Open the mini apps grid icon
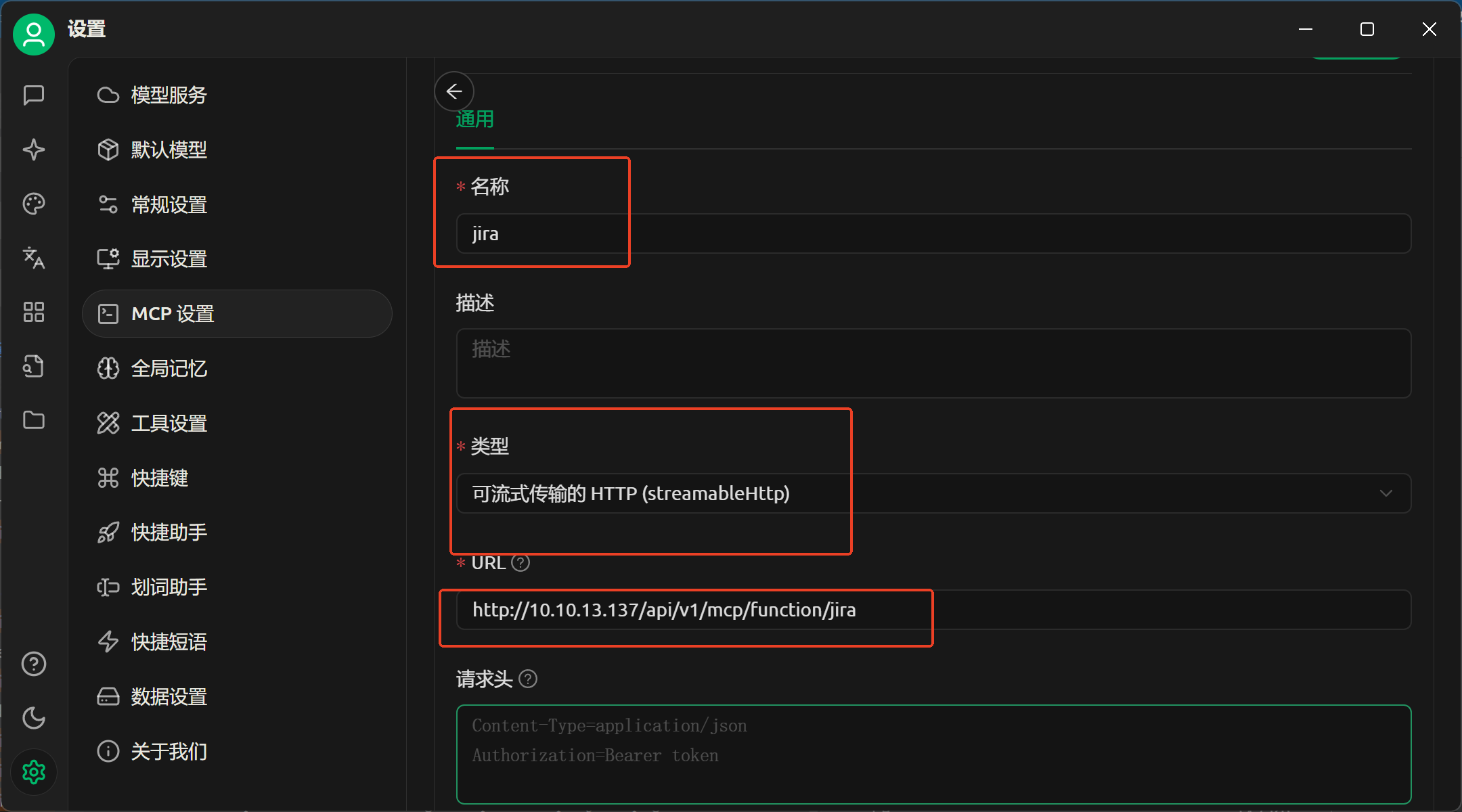The width and height of the screenshot is (1462, 812). click(x=33, y=312)
